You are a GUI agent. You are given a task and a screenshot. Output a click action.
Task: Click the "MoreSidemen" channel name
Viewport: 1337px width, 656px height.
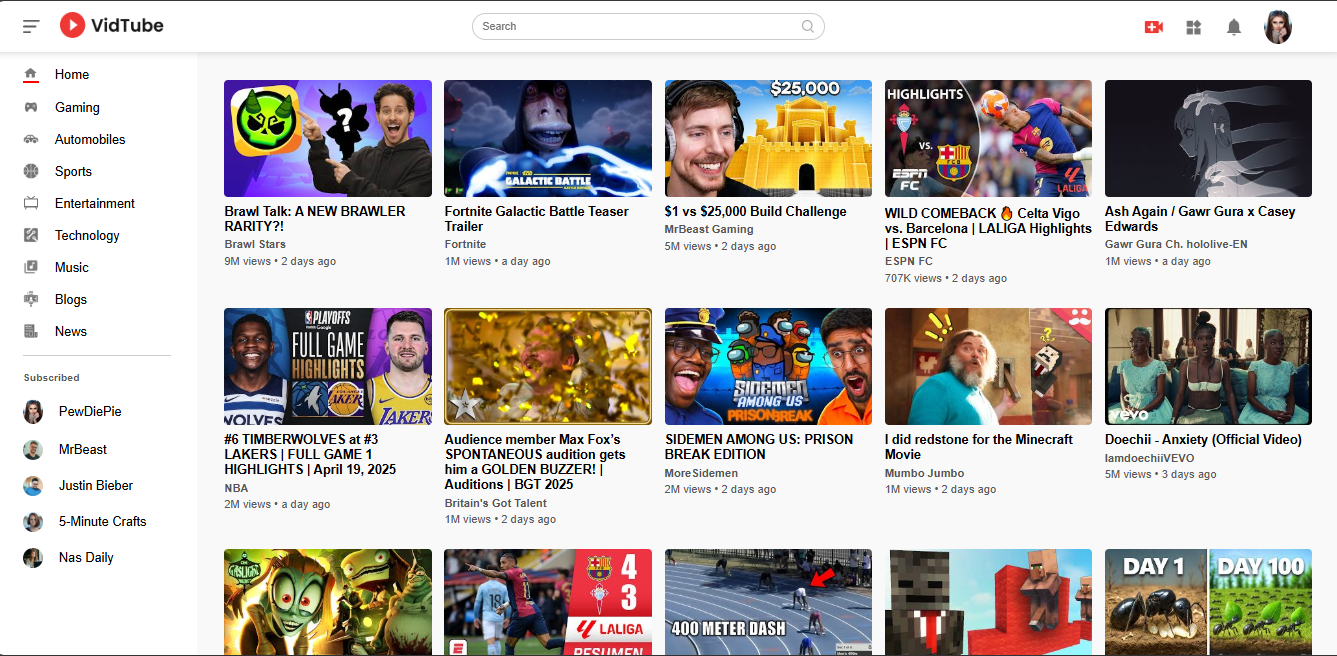(701, 473)
